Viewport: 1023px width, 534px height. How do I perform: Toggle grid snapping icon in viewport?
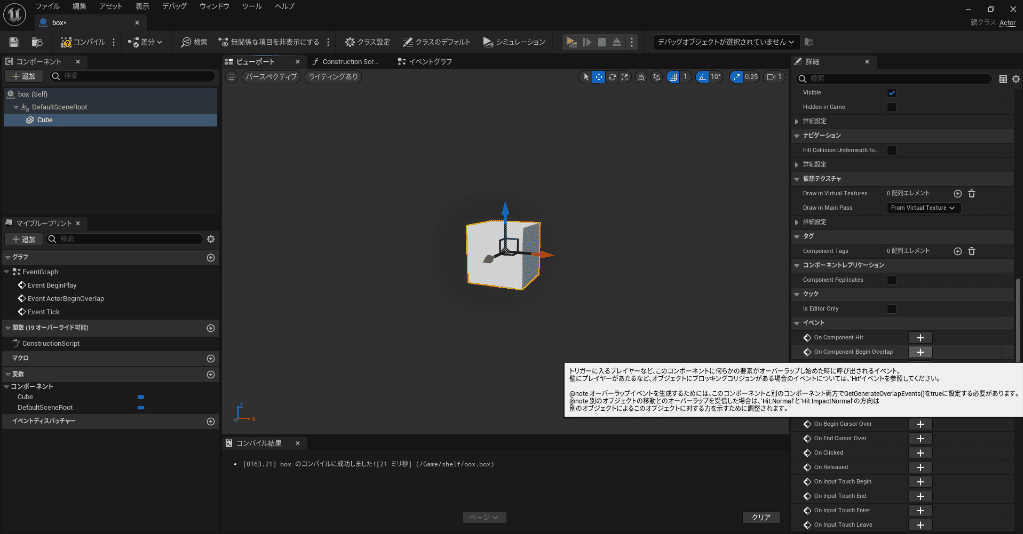673,77
